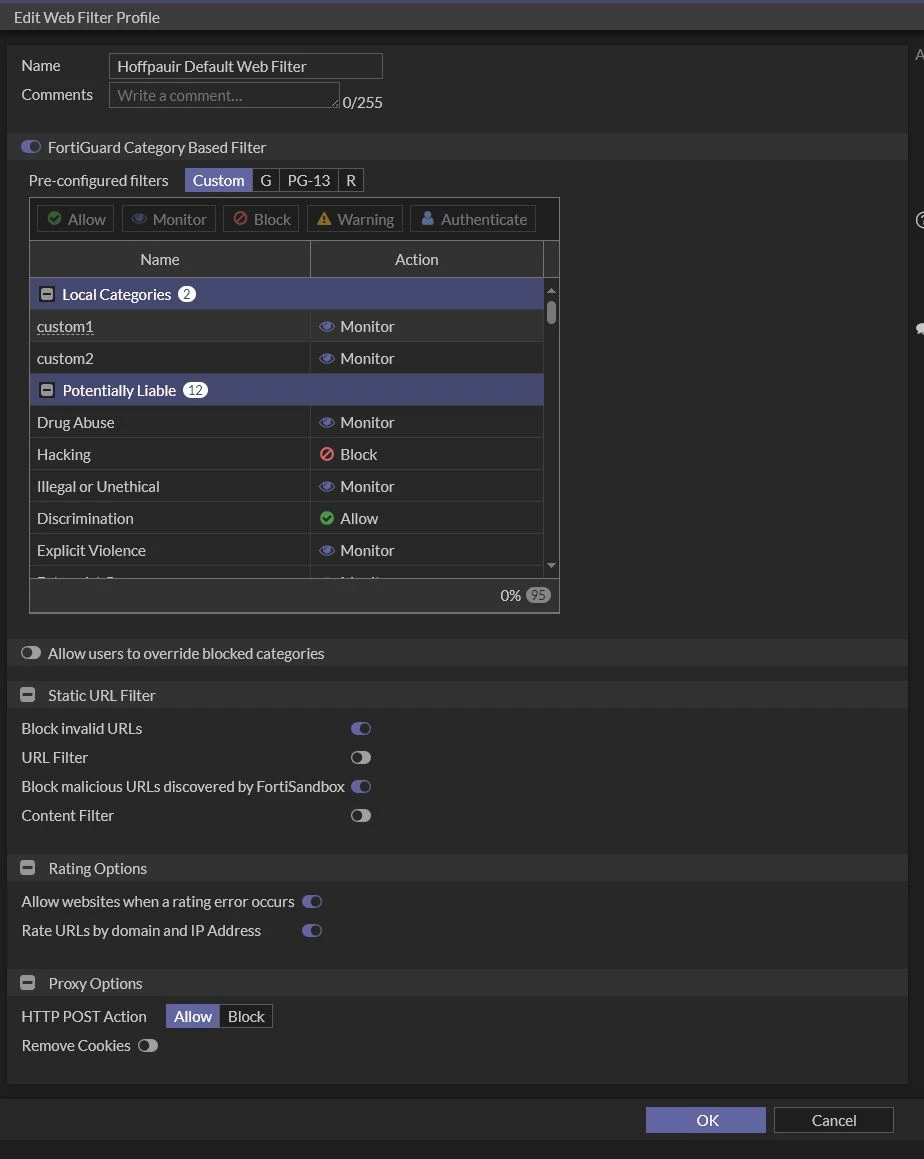
Task: Click the Local Categories count badge
Action: 187,294
